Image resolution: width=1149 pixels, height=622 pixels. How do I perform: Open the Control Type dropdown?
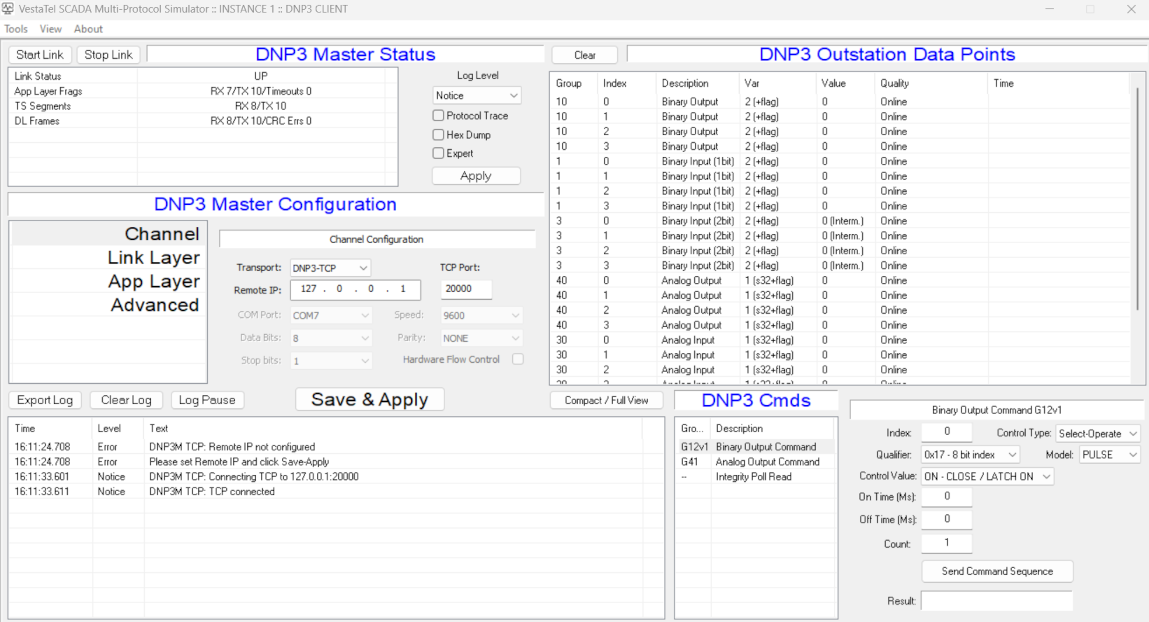coord(1097,434)
